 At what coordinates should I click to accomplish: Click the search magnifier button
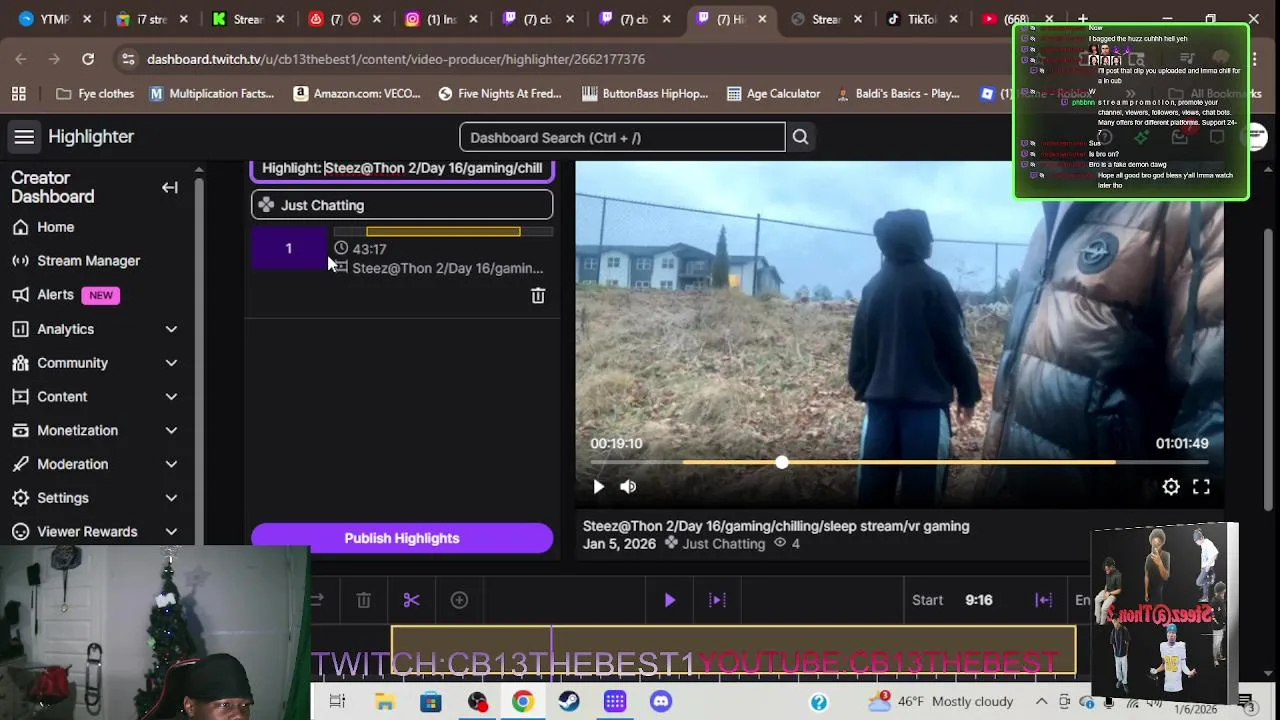(x=800, y=137)
